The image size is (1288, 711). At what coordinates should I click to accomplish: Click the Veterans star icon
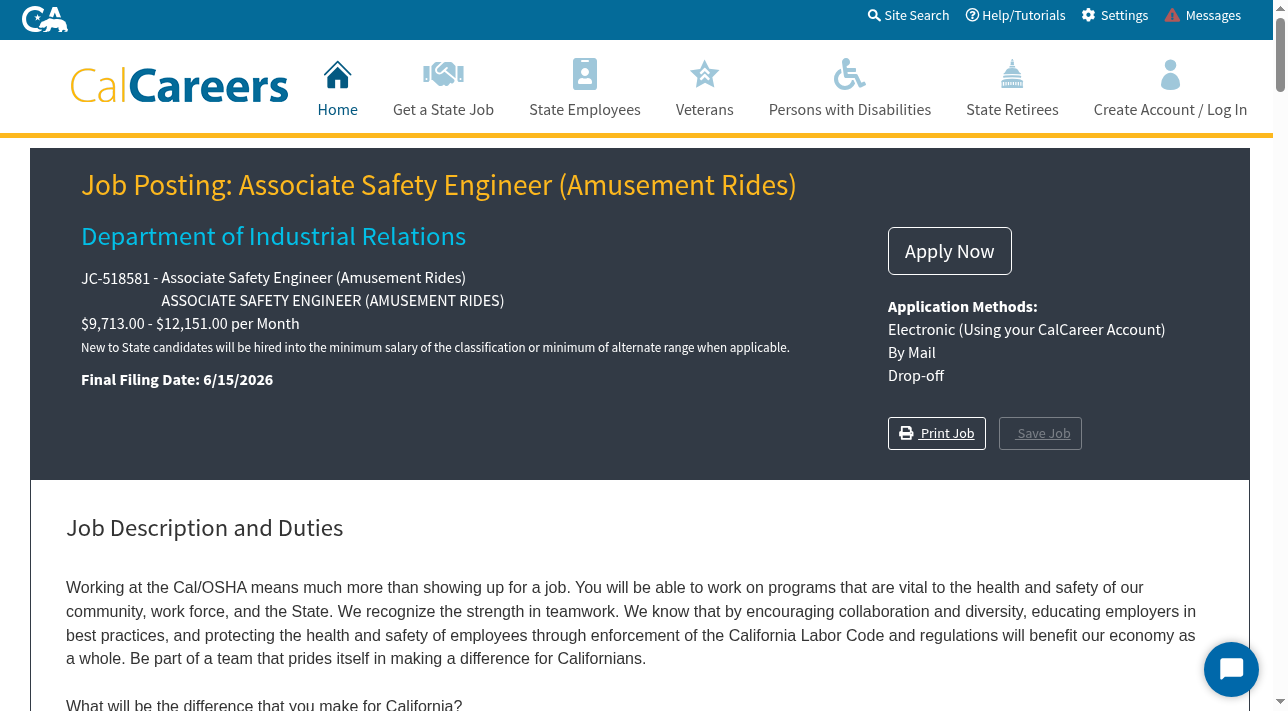(x=705, y=74)
